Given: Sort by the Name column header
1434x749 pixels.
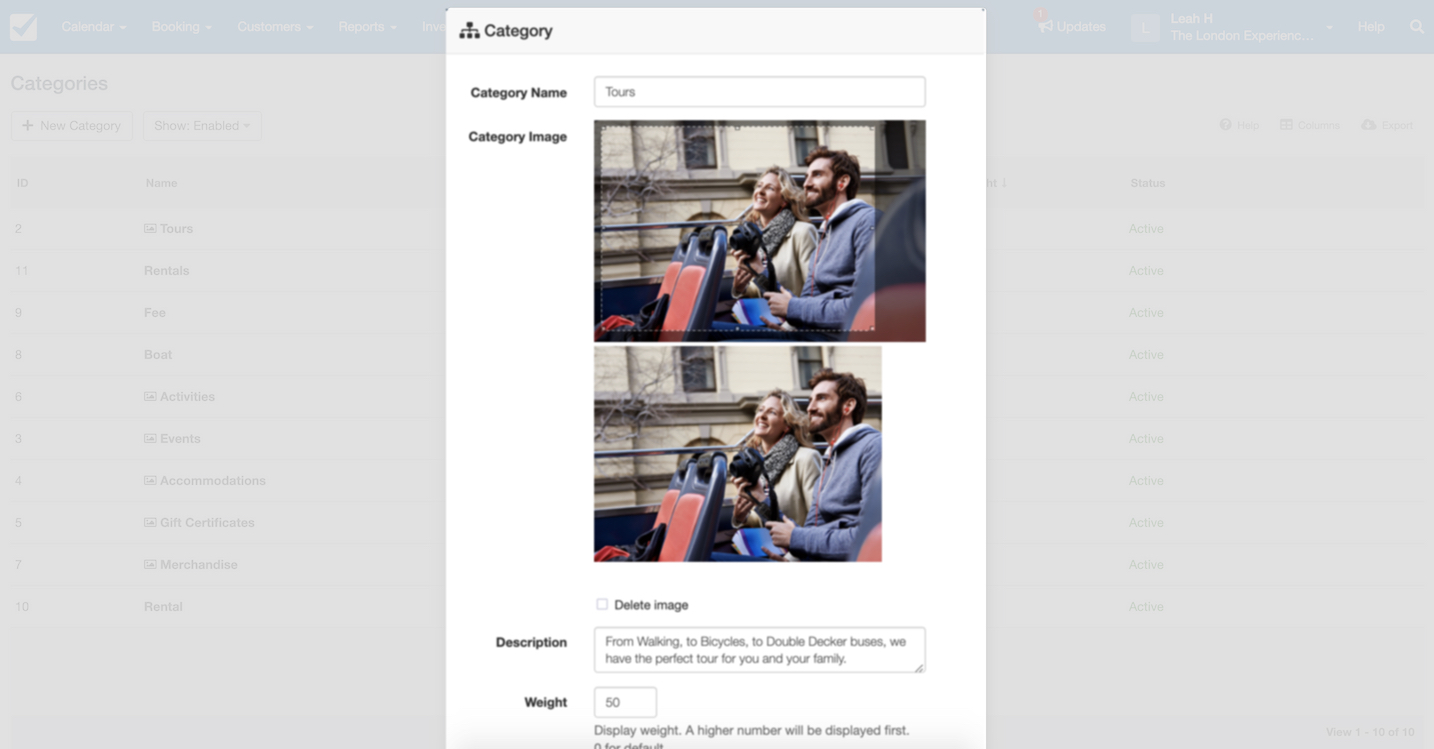Looking at the screenshot, I should tap(161, 183).
